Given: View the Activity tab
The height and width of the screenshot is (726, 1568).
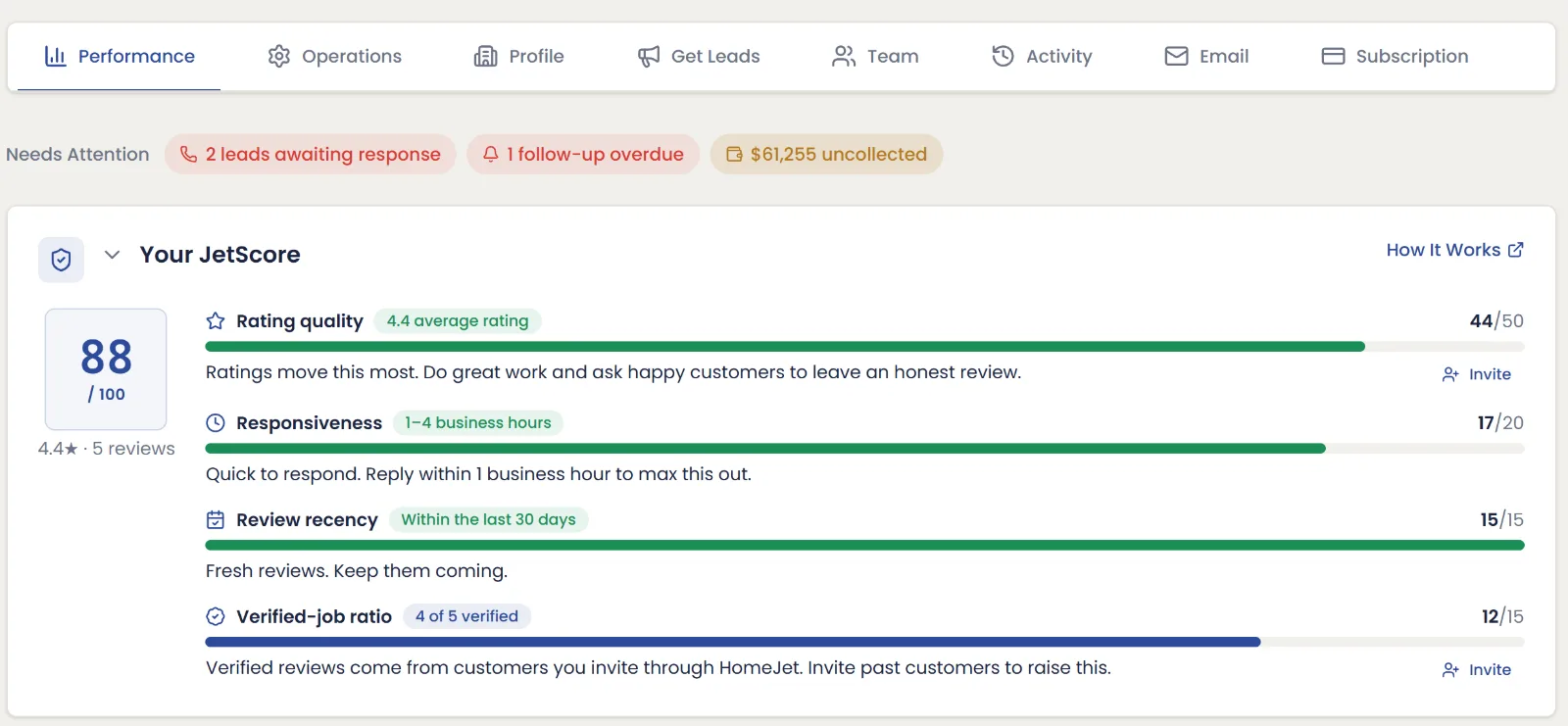Looking at the screenshot, I should click(1041, 57).
